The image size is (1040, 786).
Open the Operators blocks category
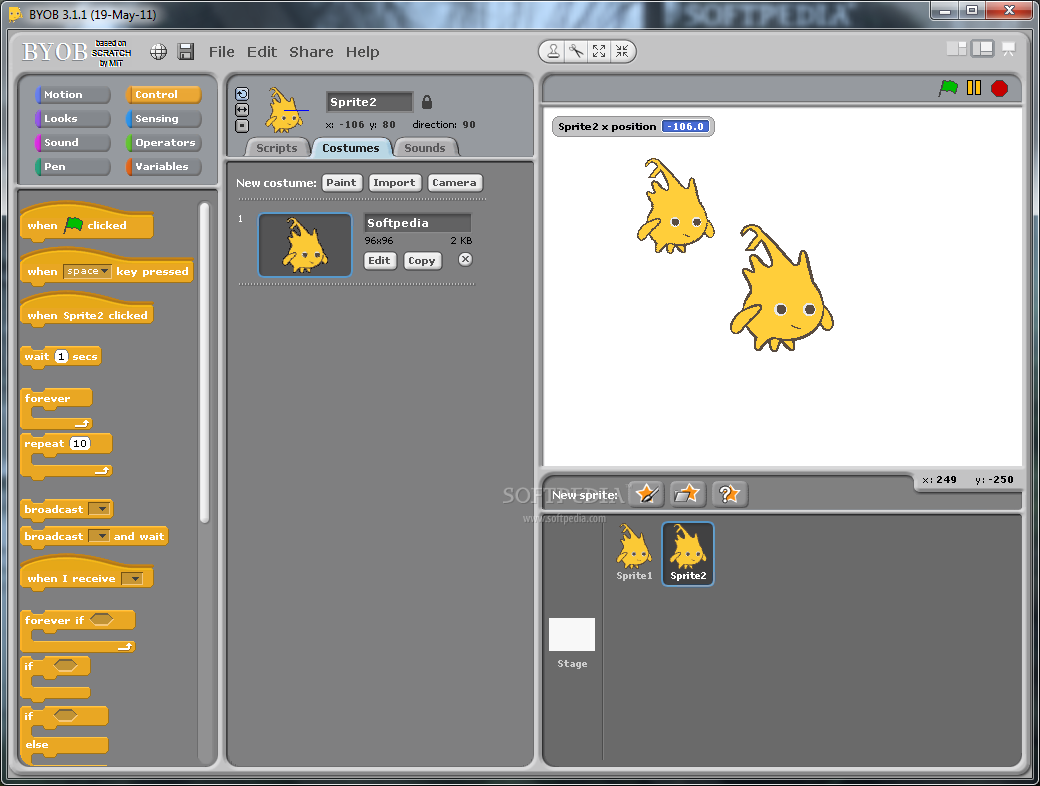tap(163, 143)
